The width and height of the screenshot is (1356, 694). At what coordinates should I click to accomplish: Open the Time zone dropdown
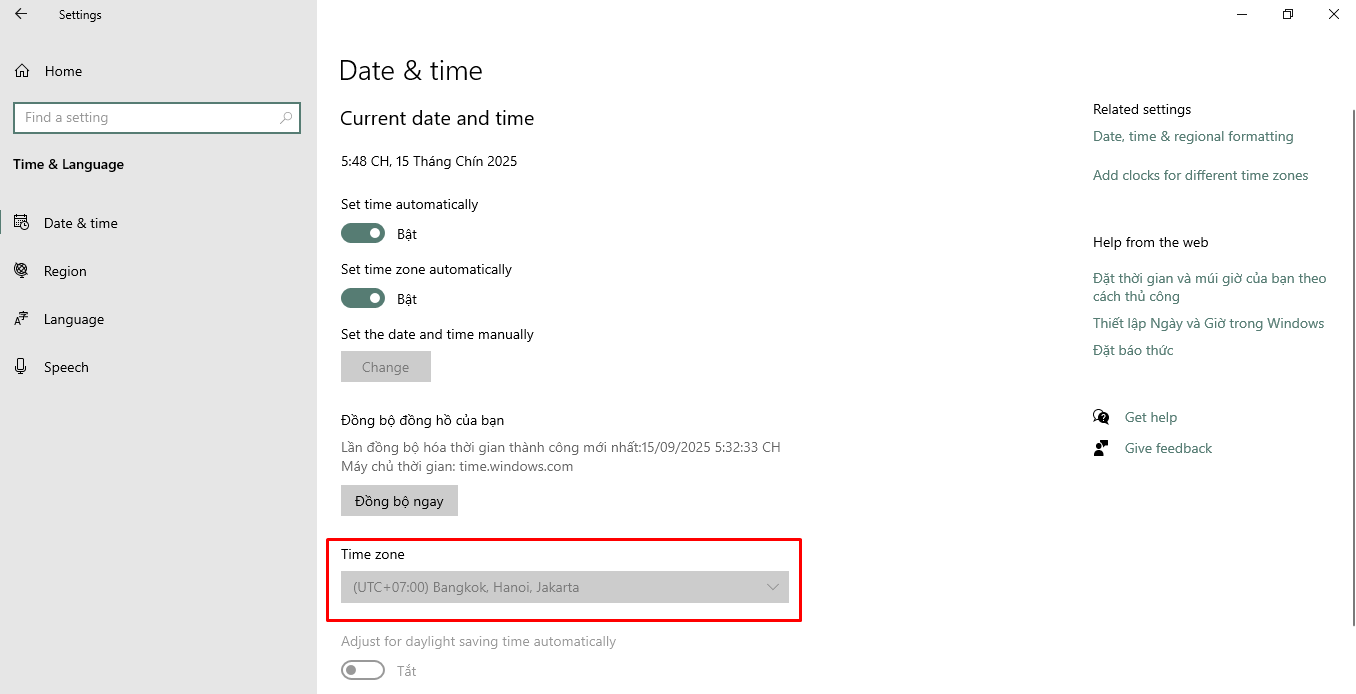pos(565,587)
